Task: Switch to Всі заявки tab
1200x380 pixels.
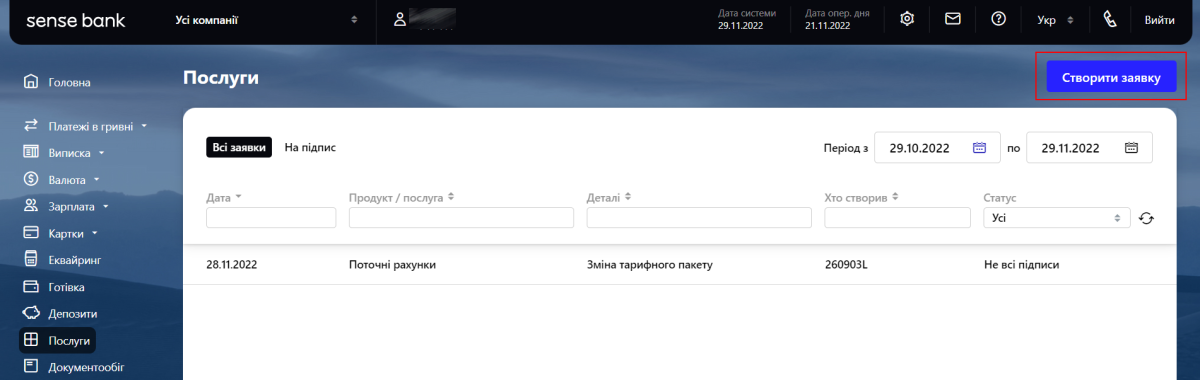Action: pos(239,147)
